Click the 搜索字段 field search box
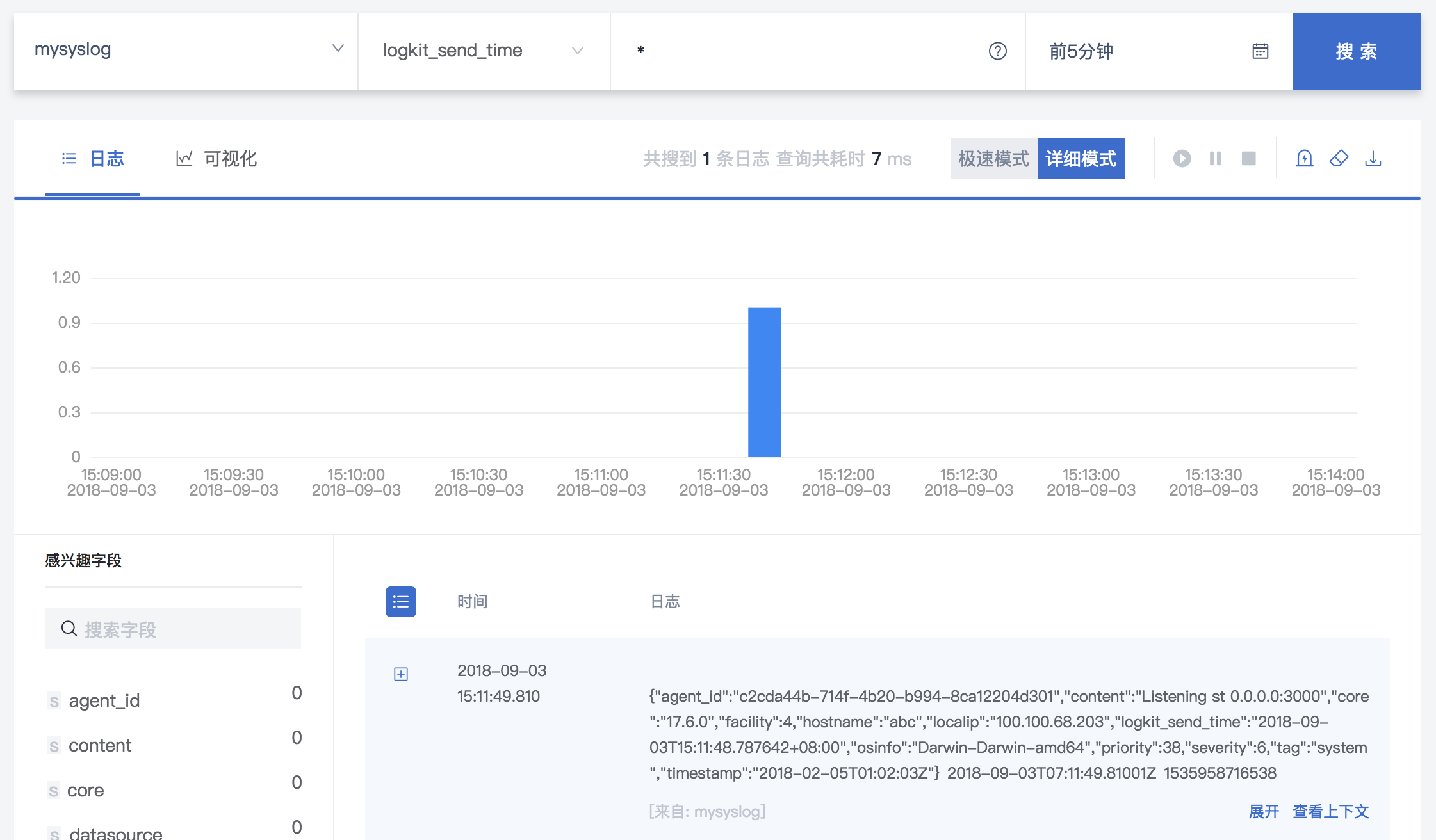This screenshot has width=1436, height=840. 173,629
